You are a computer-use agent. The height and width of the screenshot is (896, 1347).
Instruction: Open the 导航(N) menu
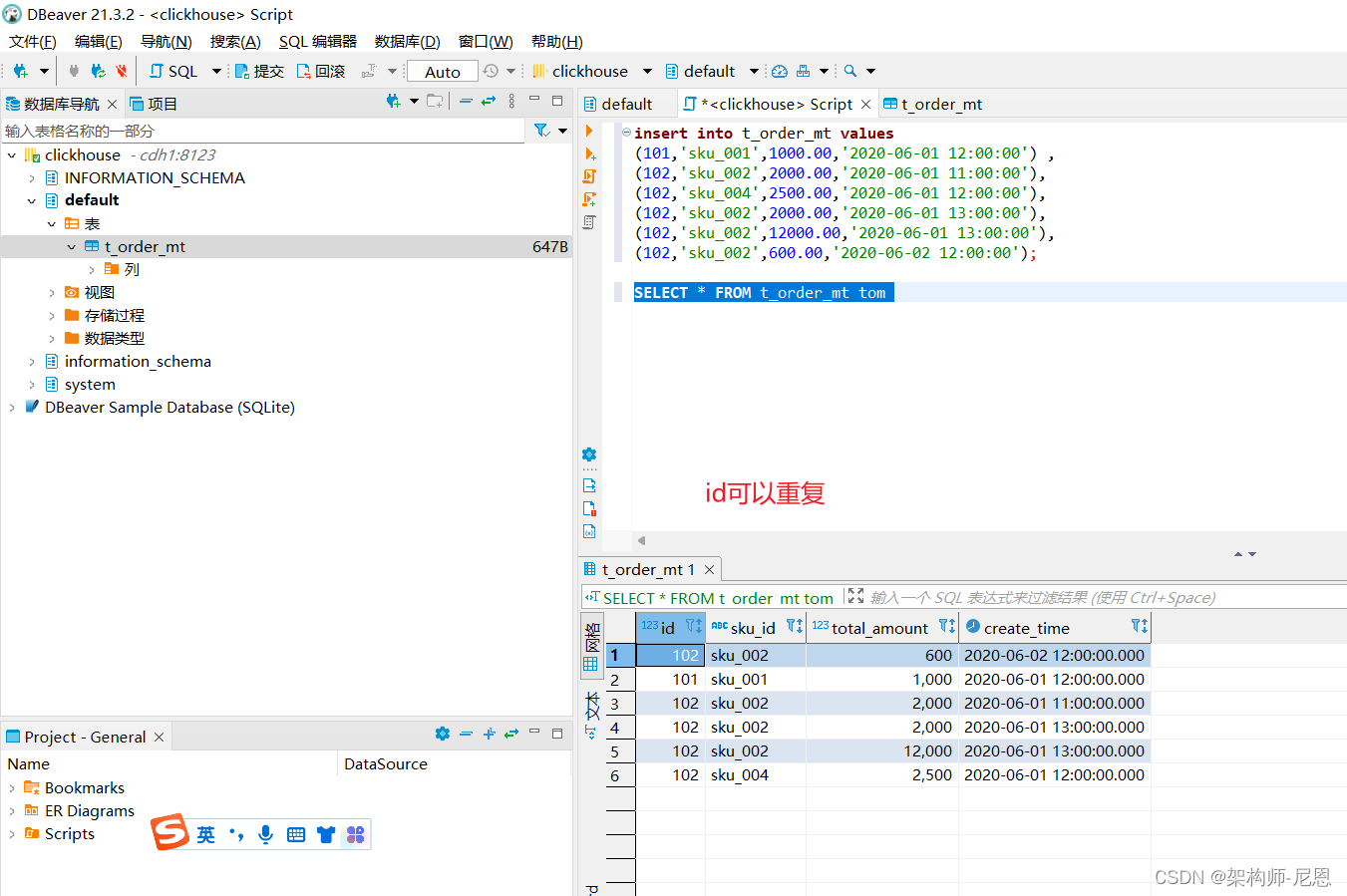point(166,41)
